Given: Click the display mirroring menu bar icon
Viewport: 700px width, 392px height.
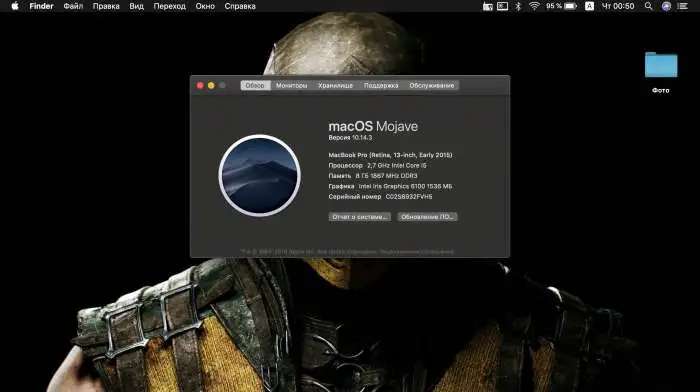Looking at the screenshot, I should (x=502, y=6).
